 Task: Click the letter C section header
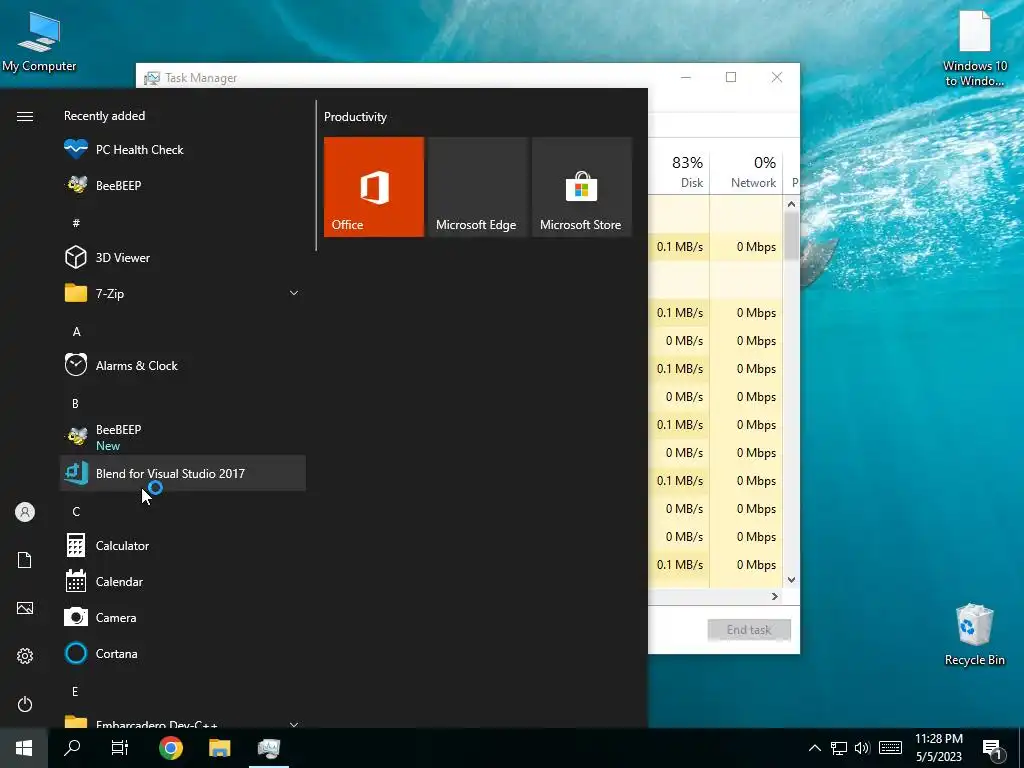(x=76, y=511)
